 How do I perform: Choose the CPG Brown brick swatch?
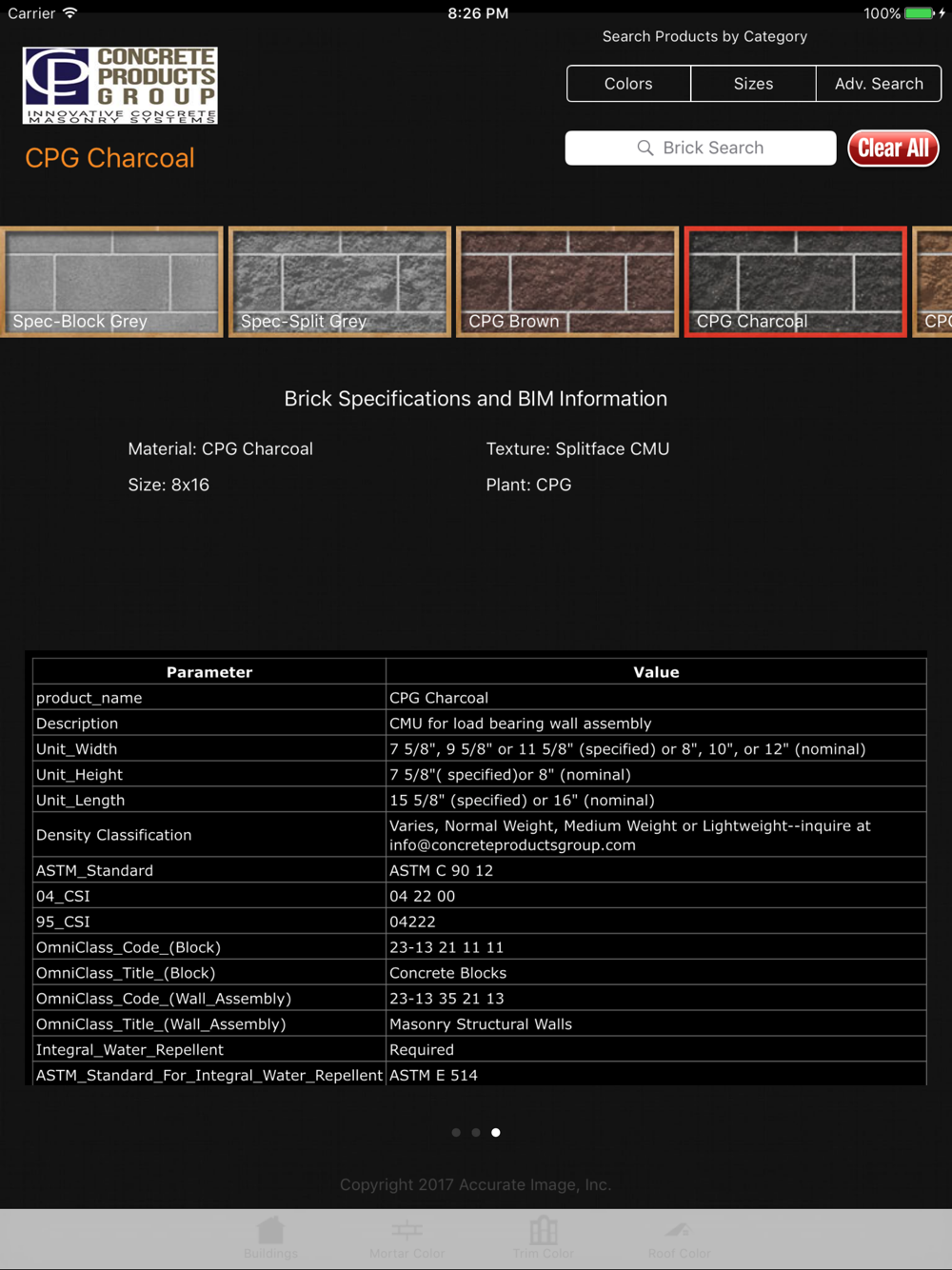pyautogui.click(x=567, y=282)
